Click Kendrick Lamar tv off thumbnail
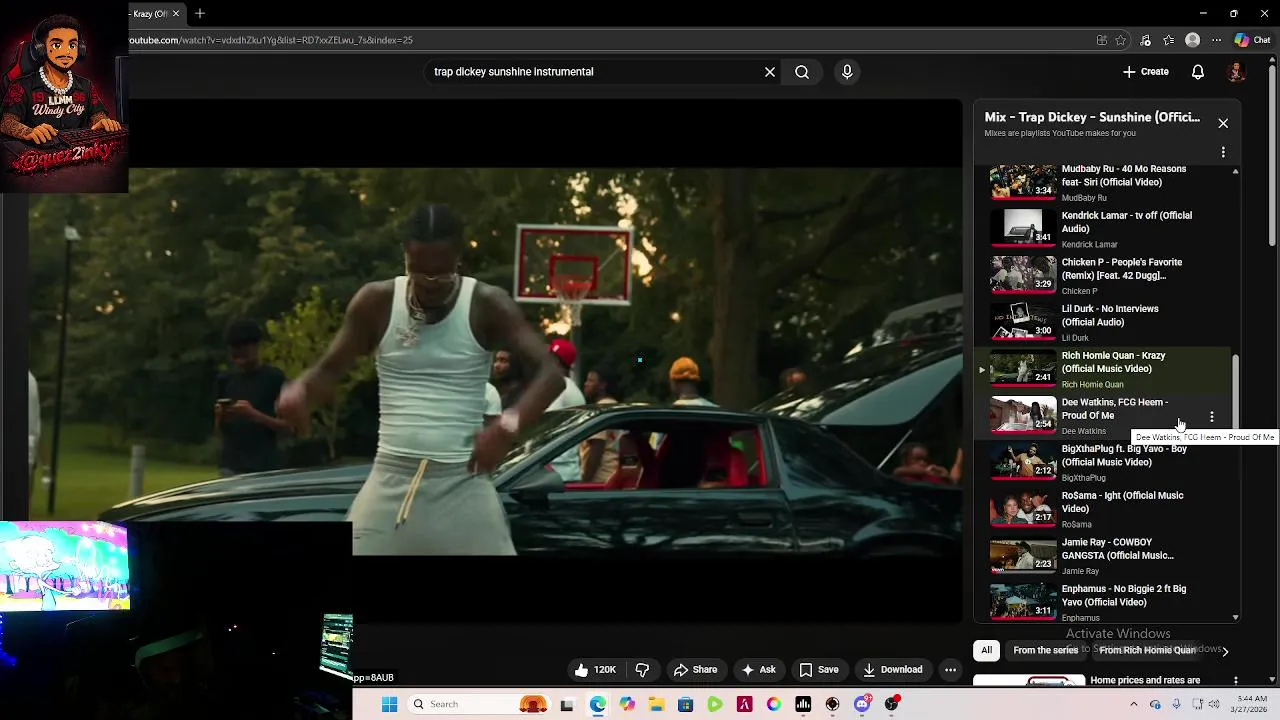This screenshot has width=1280, height=720. 1023,227
